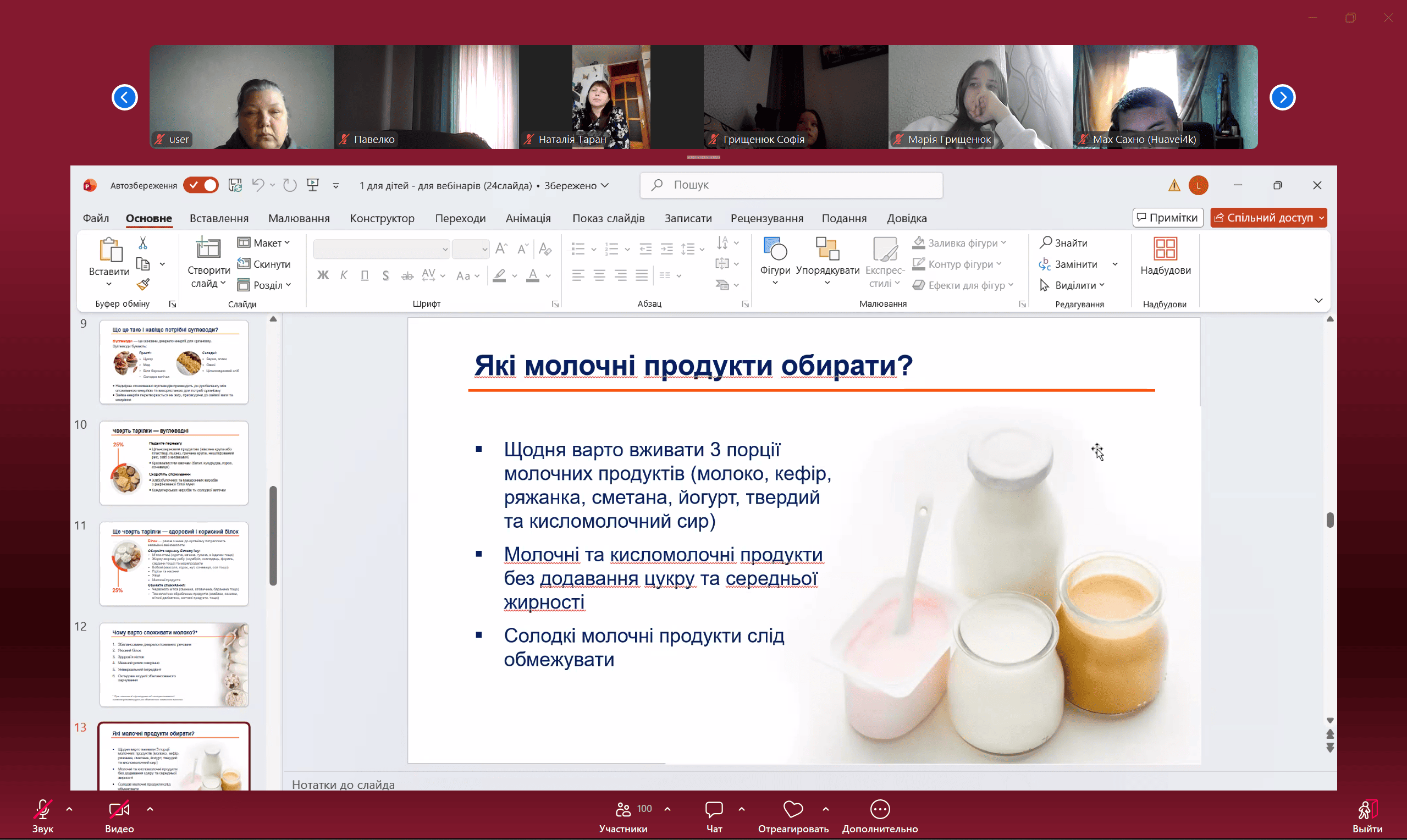Open the Файл menu tab
The height and width of the screenshot is (840, 1407).
point(96,218)
